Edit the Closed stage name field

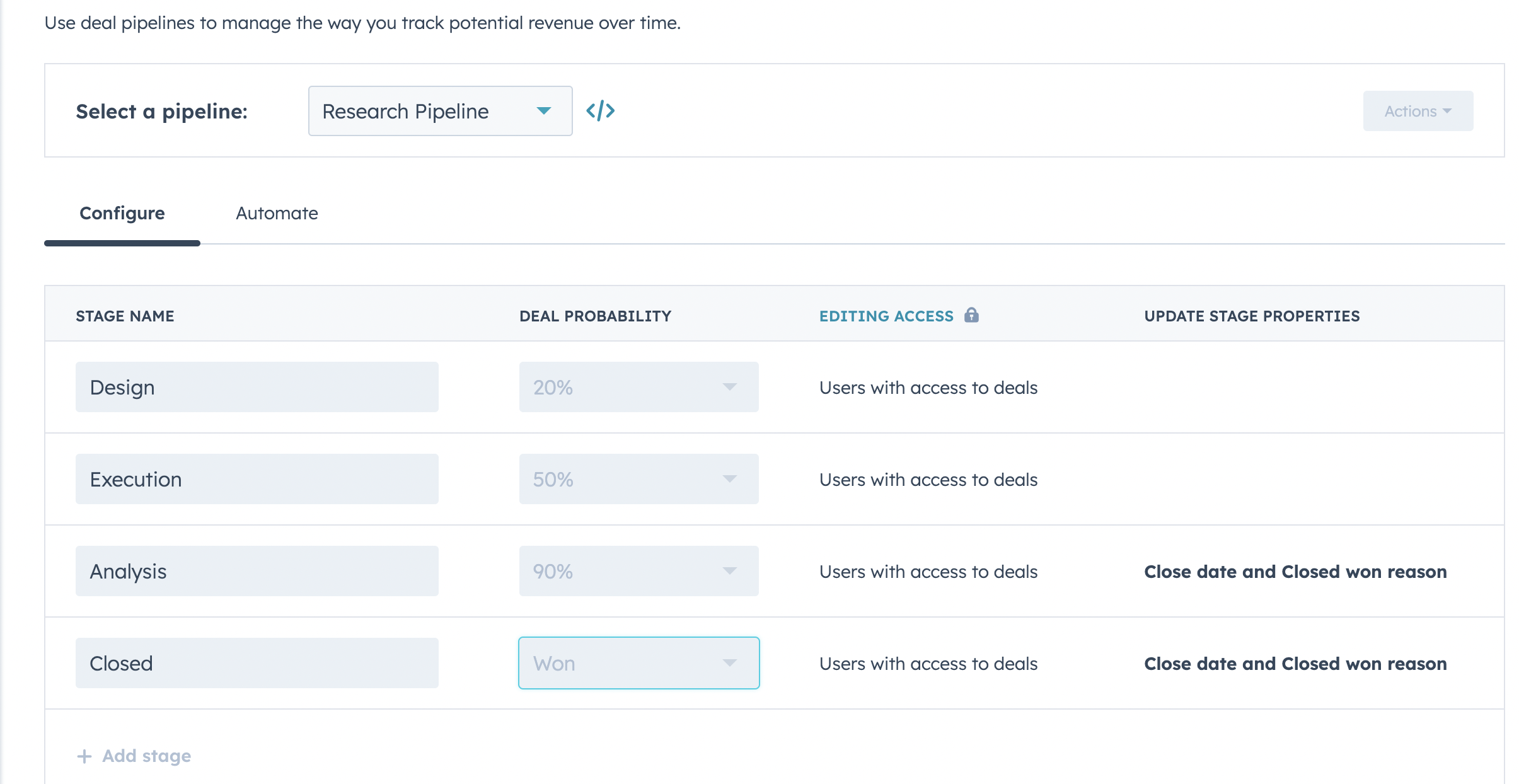(257, 663)
